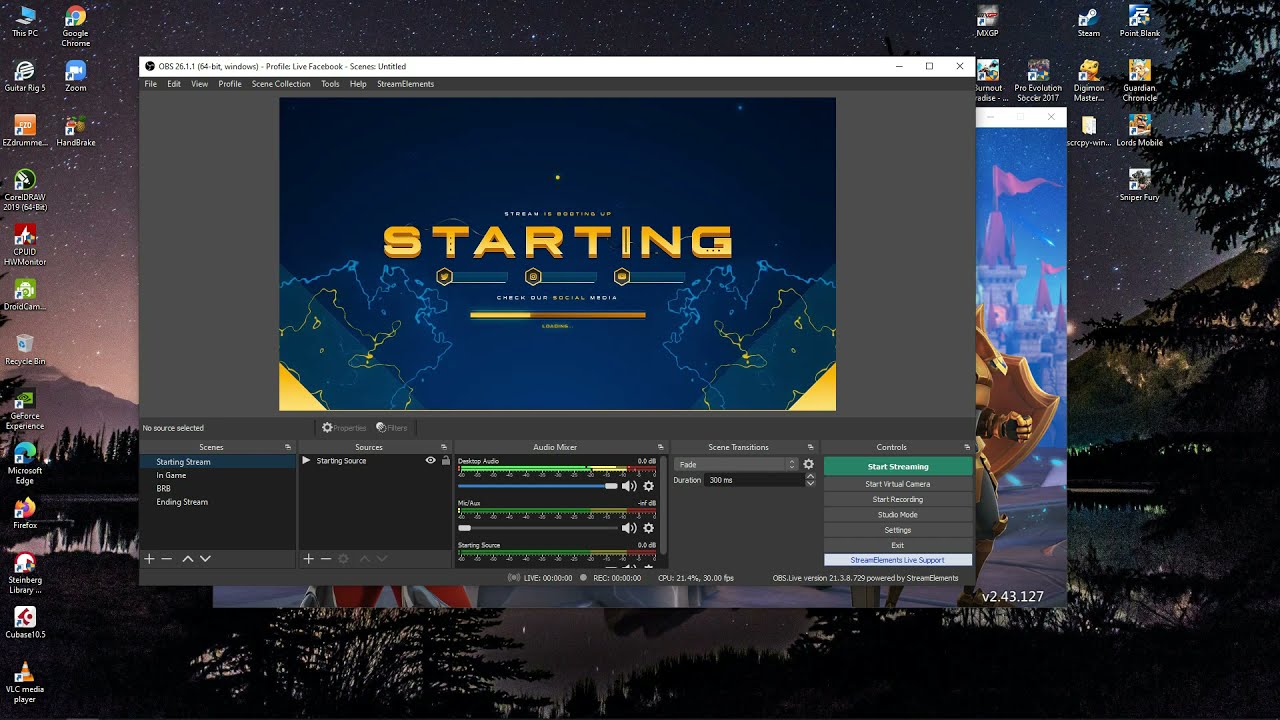1280x720 pixels.
Task: Click Start Virtual Camera button
Action: coord(898,484)
